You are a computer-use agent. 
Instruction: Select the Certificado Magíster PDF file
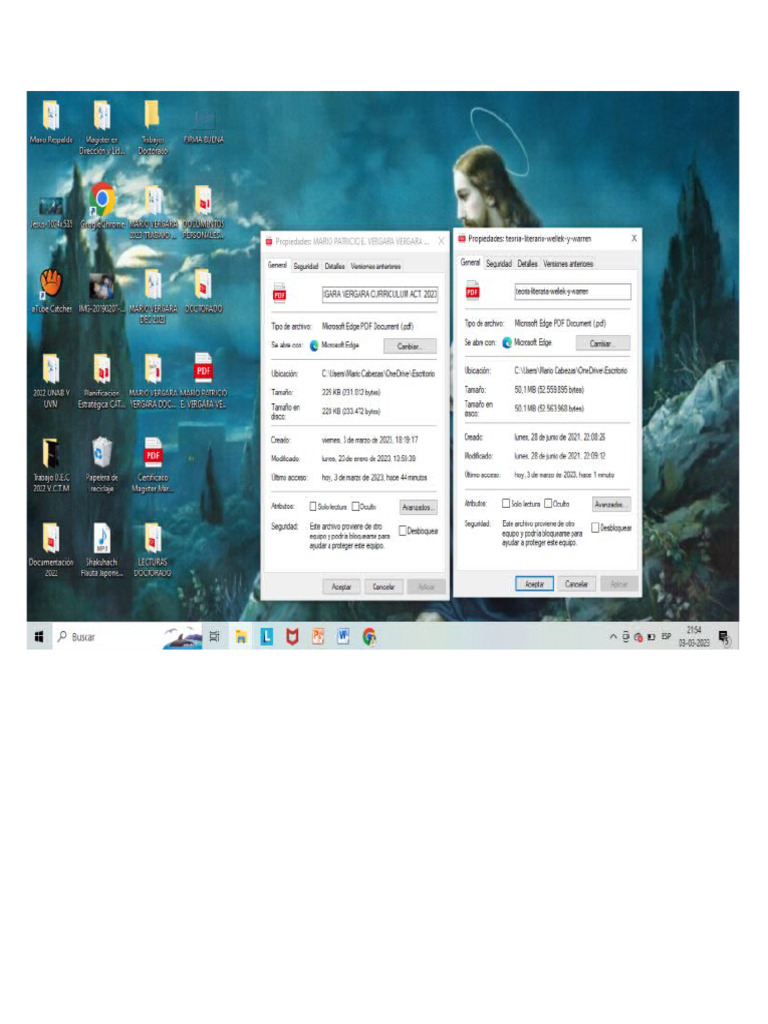coord(152,465)
